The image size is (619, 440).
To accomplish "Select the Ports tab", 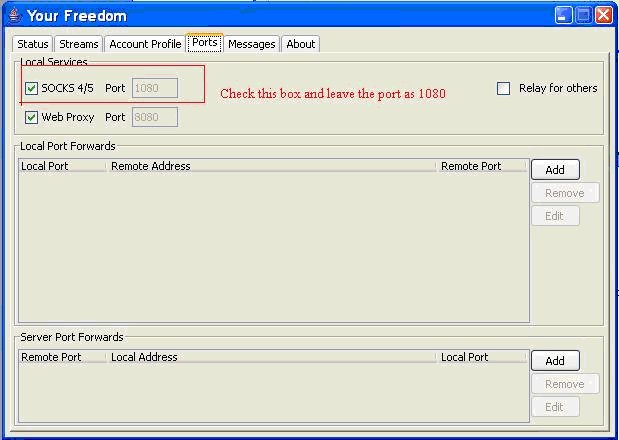I will coord(204,43).
